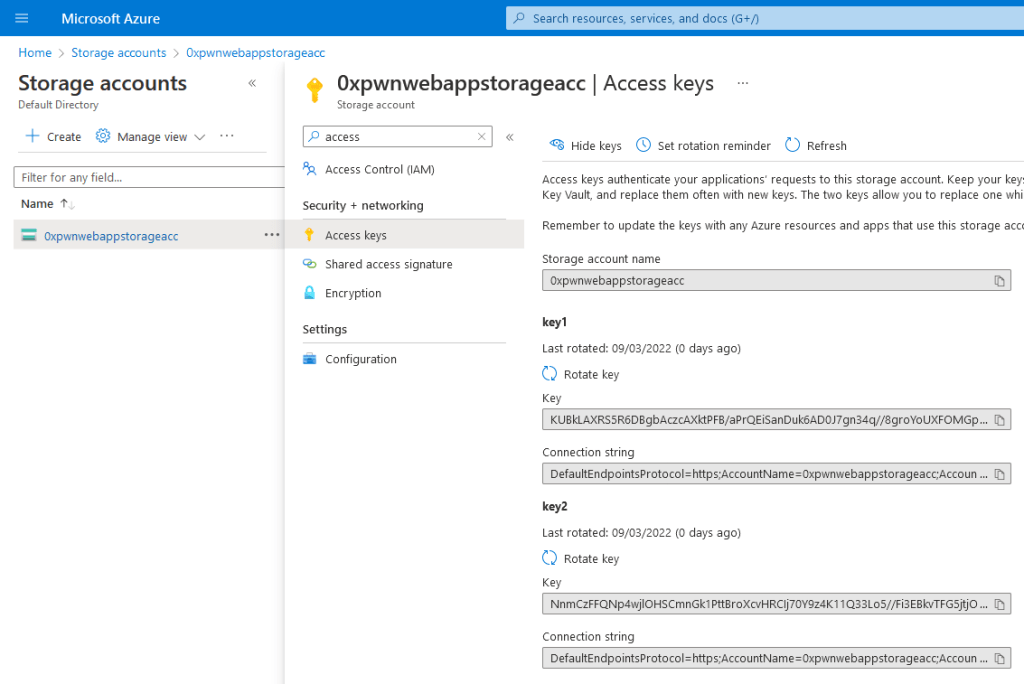The height and width of the screenshot is (684, 1024).
Task: Copy the storage account name
Action: point(999,281)
